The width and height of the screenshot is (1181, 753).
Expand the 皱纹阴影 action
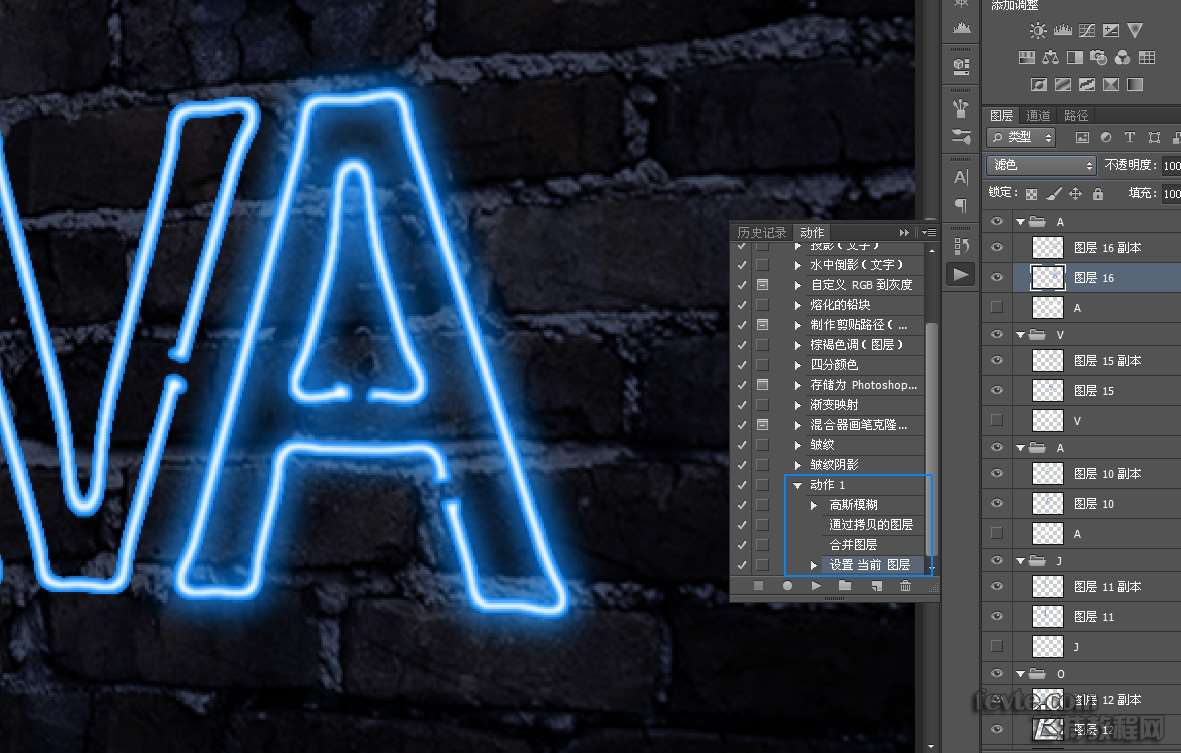pyautogui.click(x=798, y=465)
